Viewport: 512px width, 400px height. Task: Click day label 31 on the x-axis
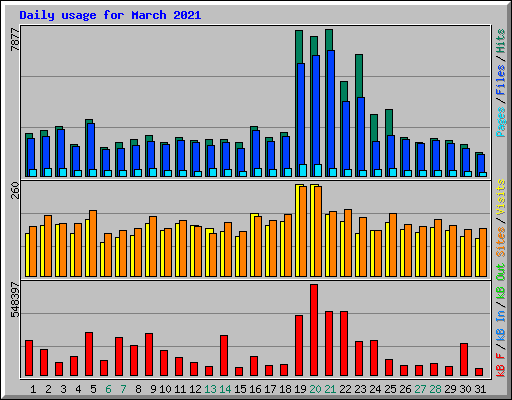[x=480, y=389]
